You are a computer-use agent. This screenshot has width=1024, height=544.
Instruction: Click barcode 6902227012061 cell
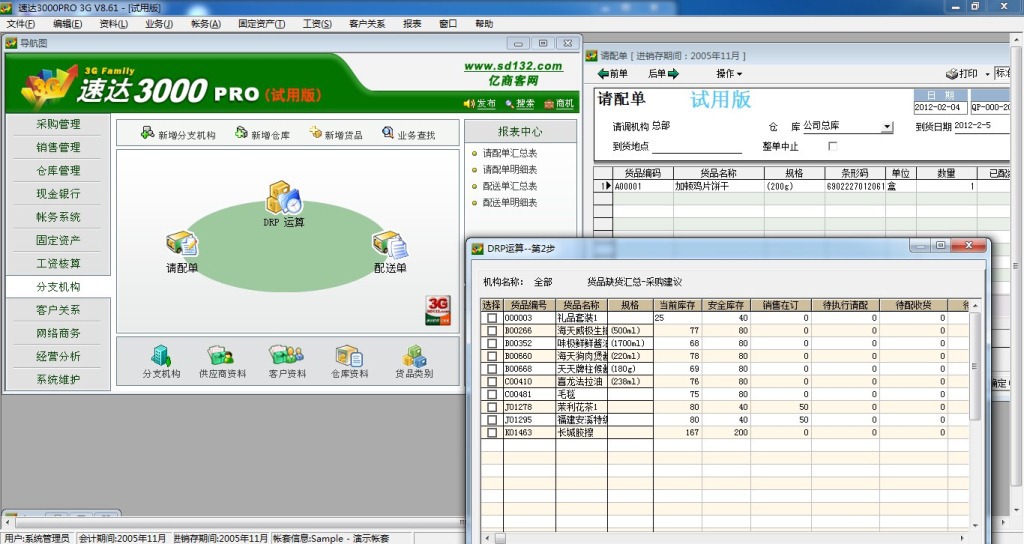[x=855, y=186]
